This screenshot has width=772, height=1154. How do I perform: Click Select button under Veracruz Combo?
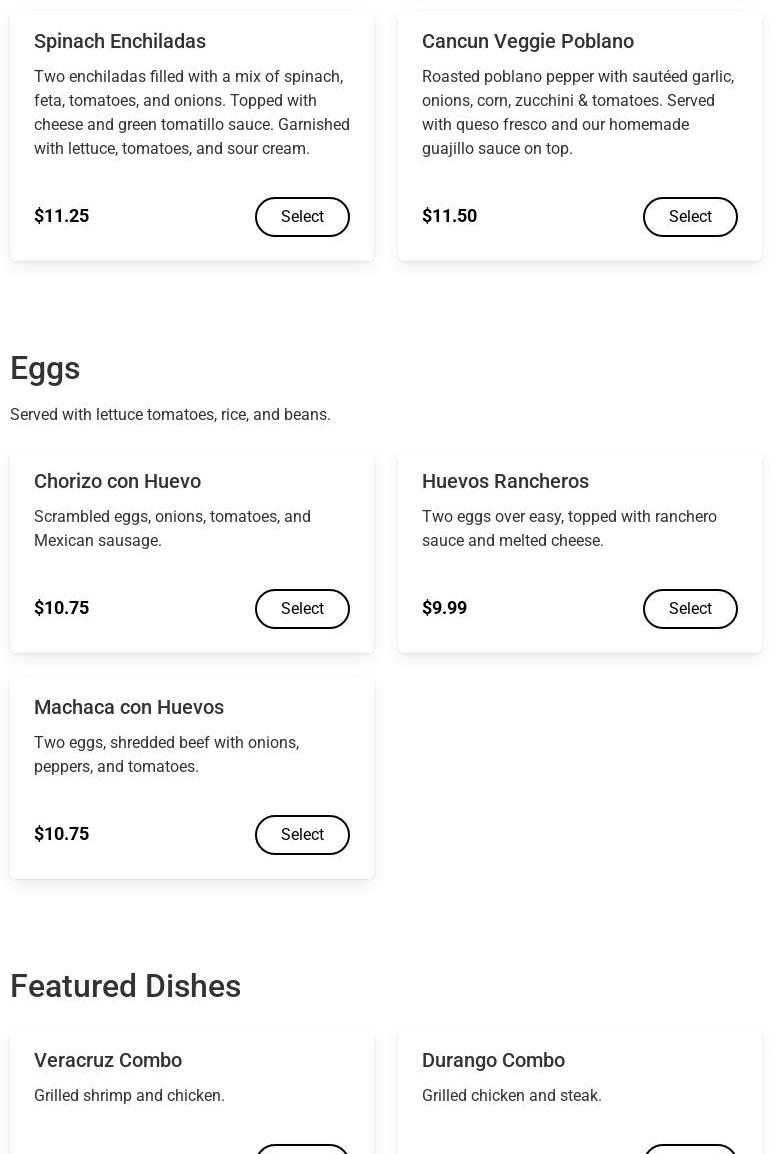(x=302, y=1148)
